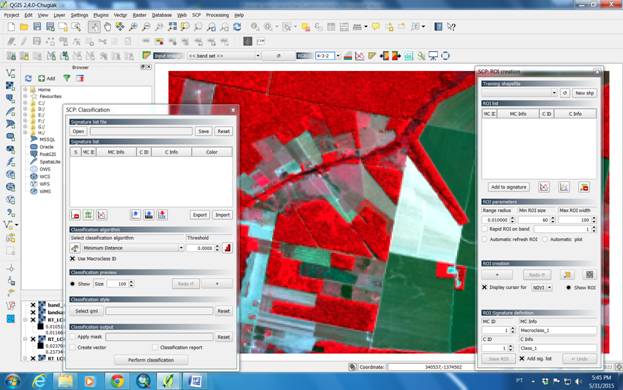
Task: Enable Classification report checkbox
Action: [x=155, y=348]
